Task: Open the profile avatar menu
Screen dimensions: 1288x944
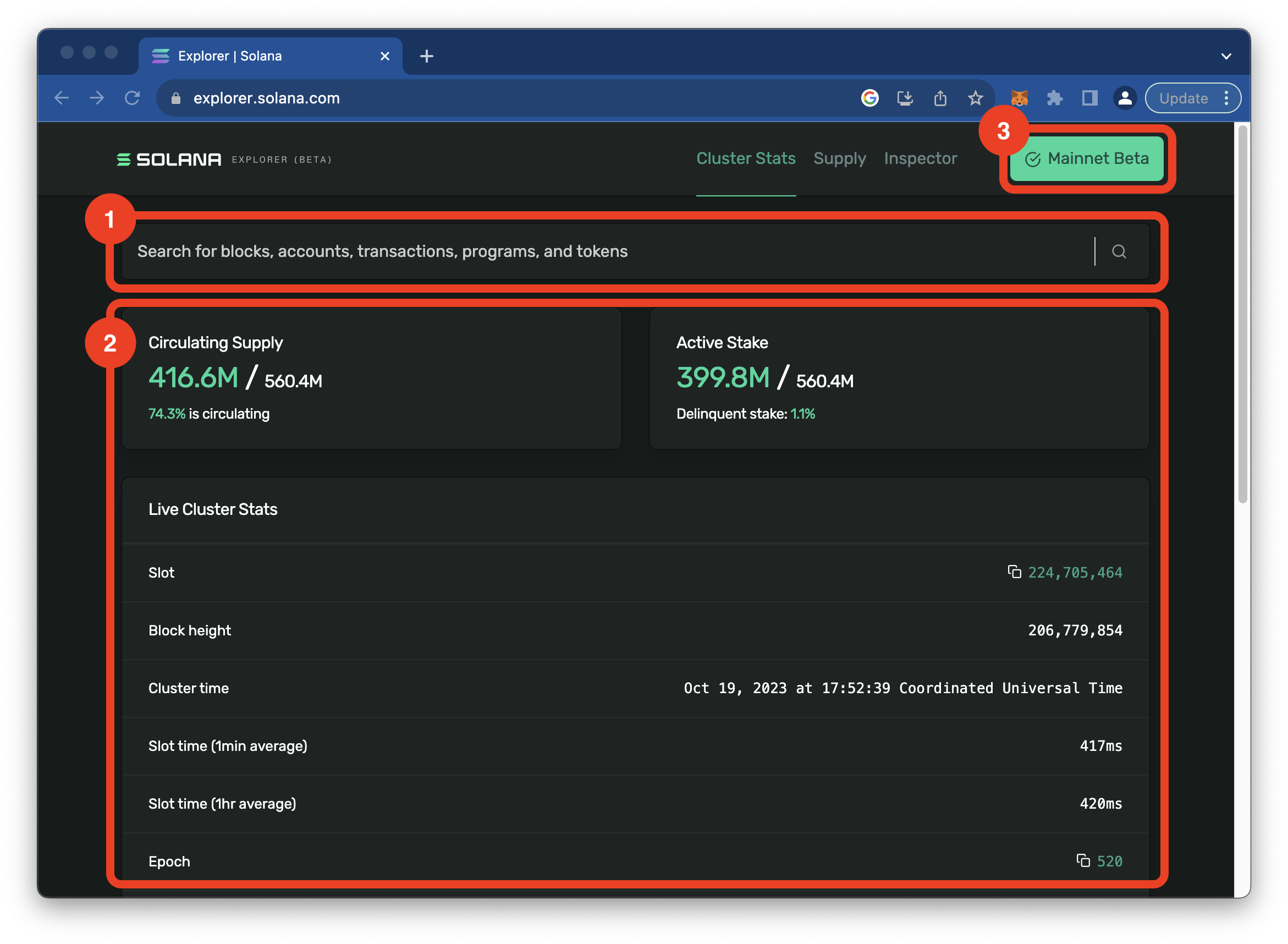Action: click(1125, 98)
